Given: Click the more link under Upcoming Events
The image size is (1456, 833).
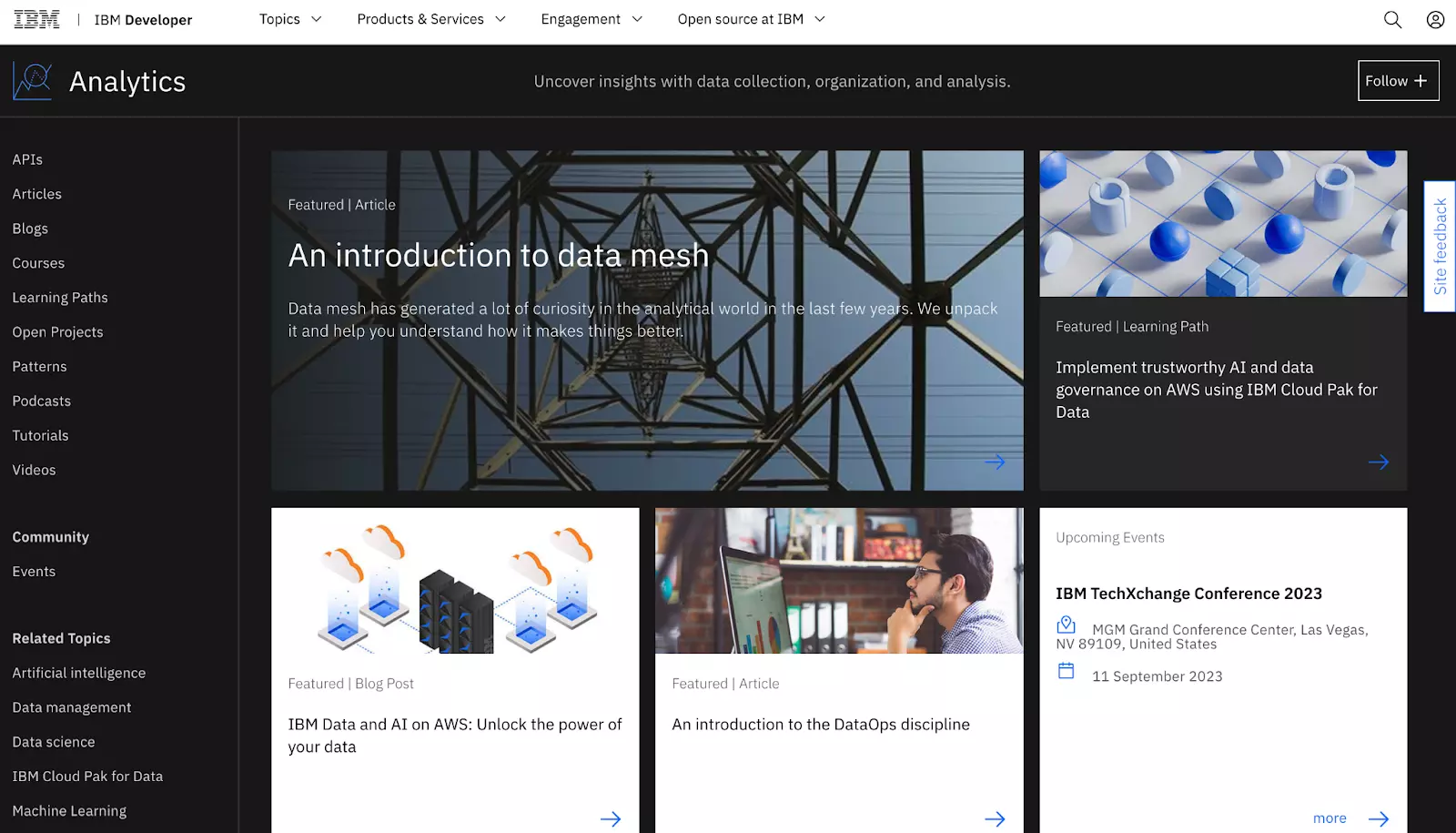Looking at the screenshot, I should (x=1329, y=818).
